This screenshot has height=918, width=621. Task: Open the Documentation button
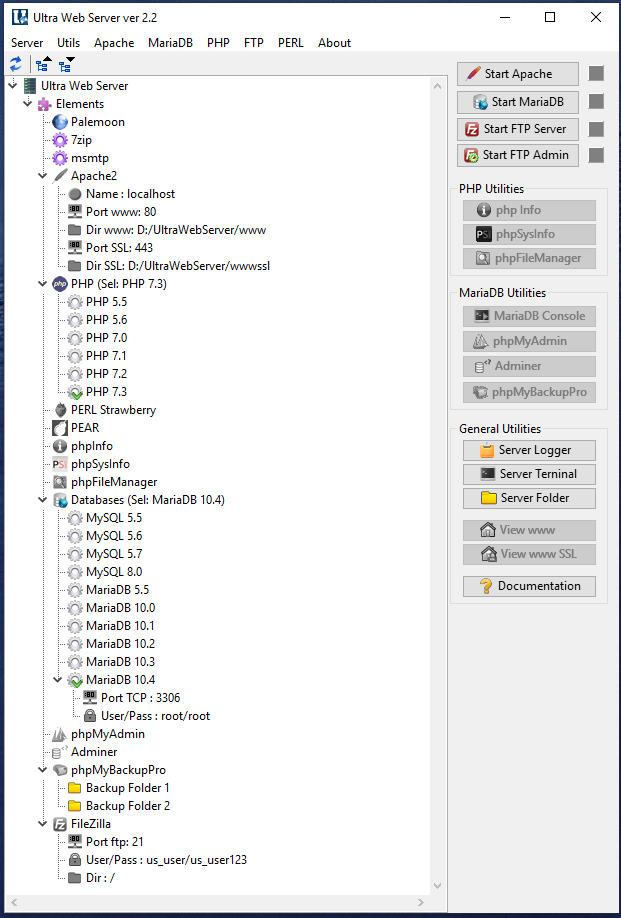tap(529, 586)
